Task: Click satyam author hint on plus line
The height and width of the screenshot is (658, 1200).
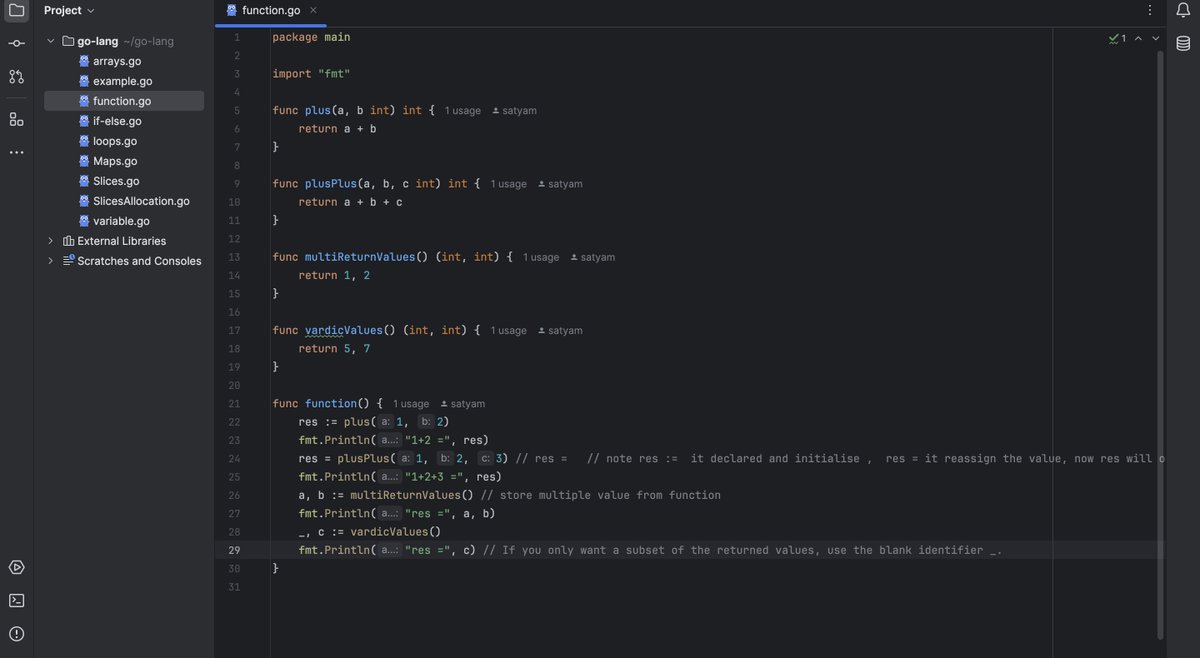Action: pos(514,111)
